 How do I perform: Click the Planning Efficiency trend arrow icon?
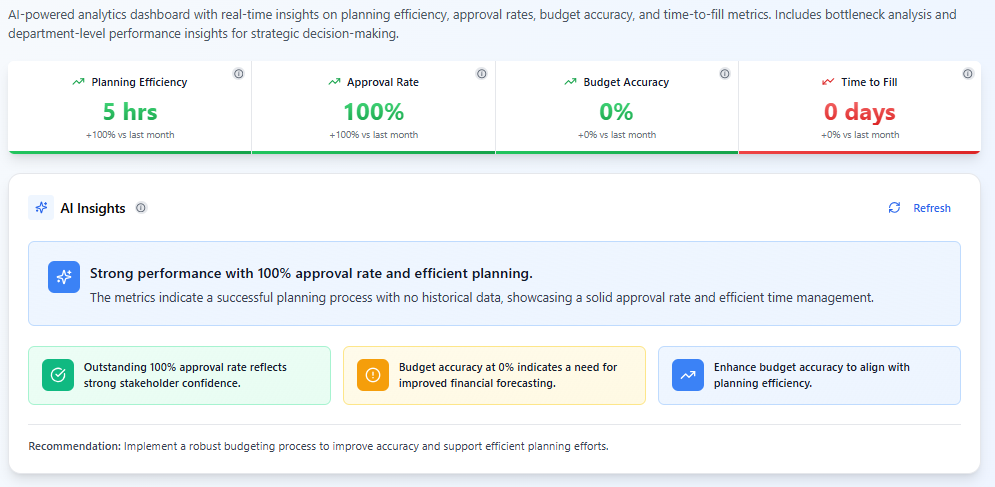pyautogui.click(x=78, y=82)
